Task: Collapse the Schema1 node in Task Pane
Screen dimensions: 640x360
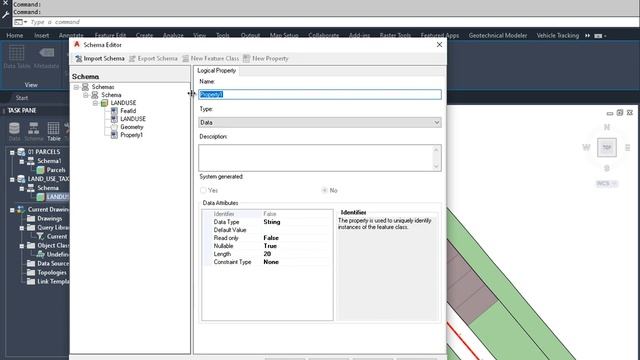Action: (22, 161)
